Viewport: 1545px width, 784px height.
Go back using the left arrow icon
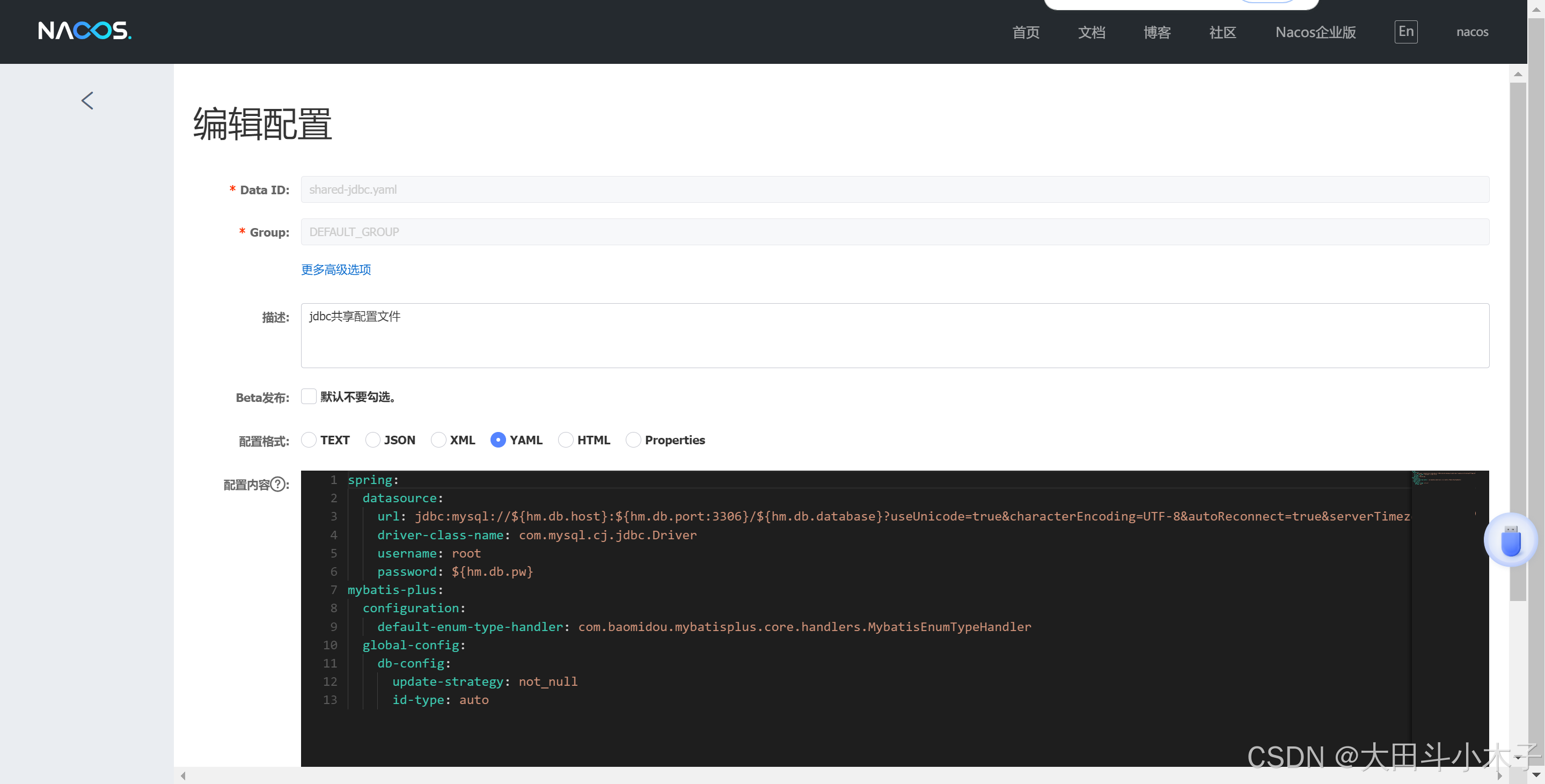[87, 100]
